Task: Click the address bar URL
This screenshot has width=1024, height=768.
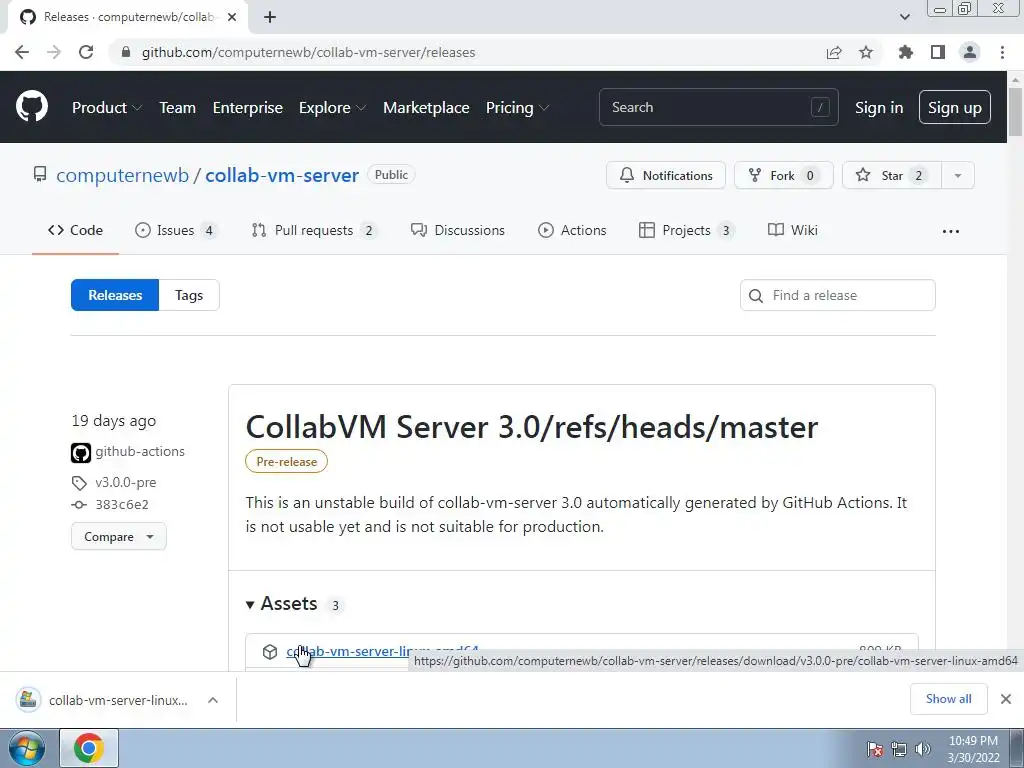Action: point(308,52)
